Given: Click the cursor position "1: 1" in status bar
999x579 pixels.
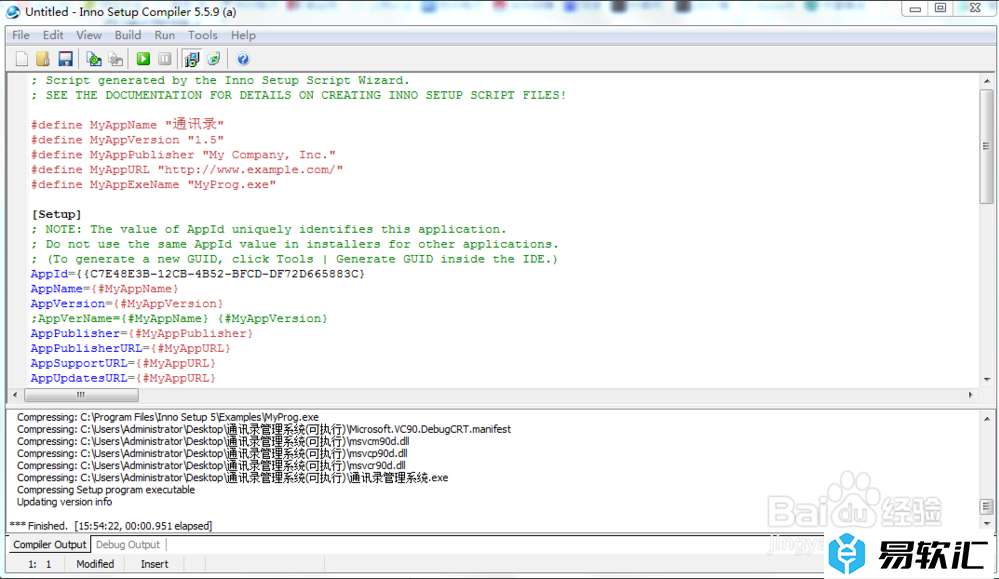Looking at the screenshot, I should pyautogui.click(x=40, y=564).
